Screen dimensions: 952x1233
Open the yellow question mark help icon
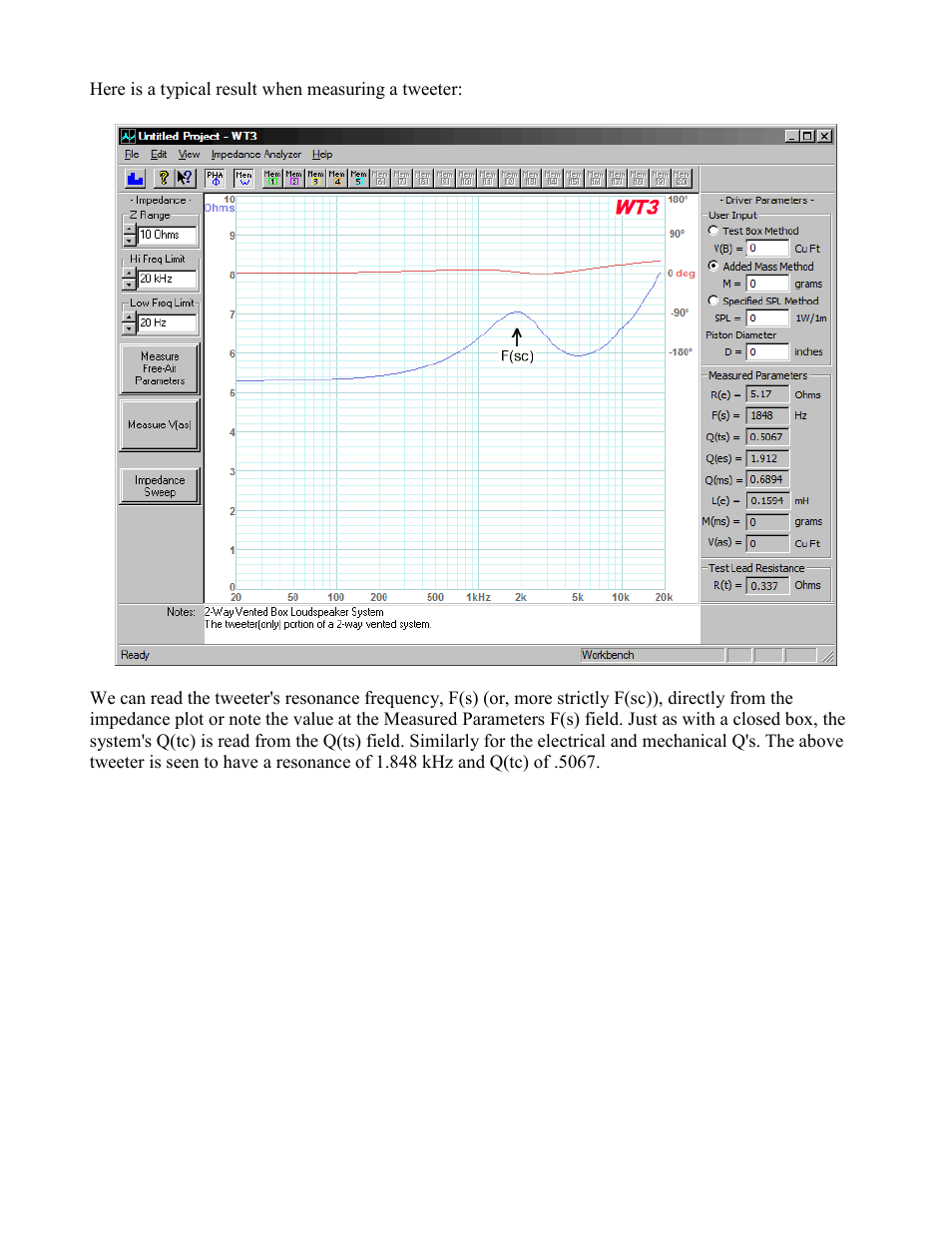163,178
